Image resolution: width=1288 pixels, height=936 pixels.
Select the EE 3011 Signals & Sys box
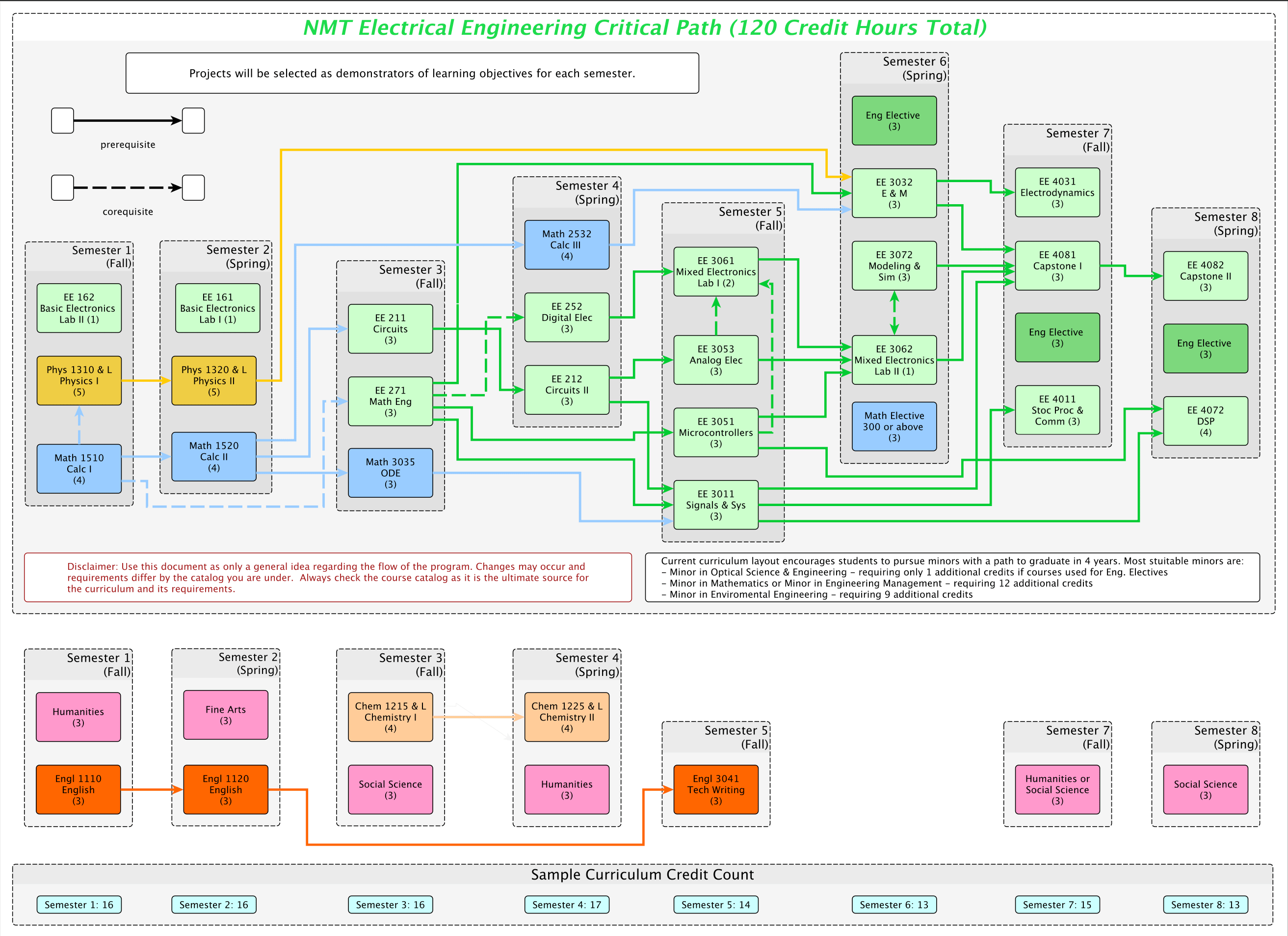[x=715, y=505]
